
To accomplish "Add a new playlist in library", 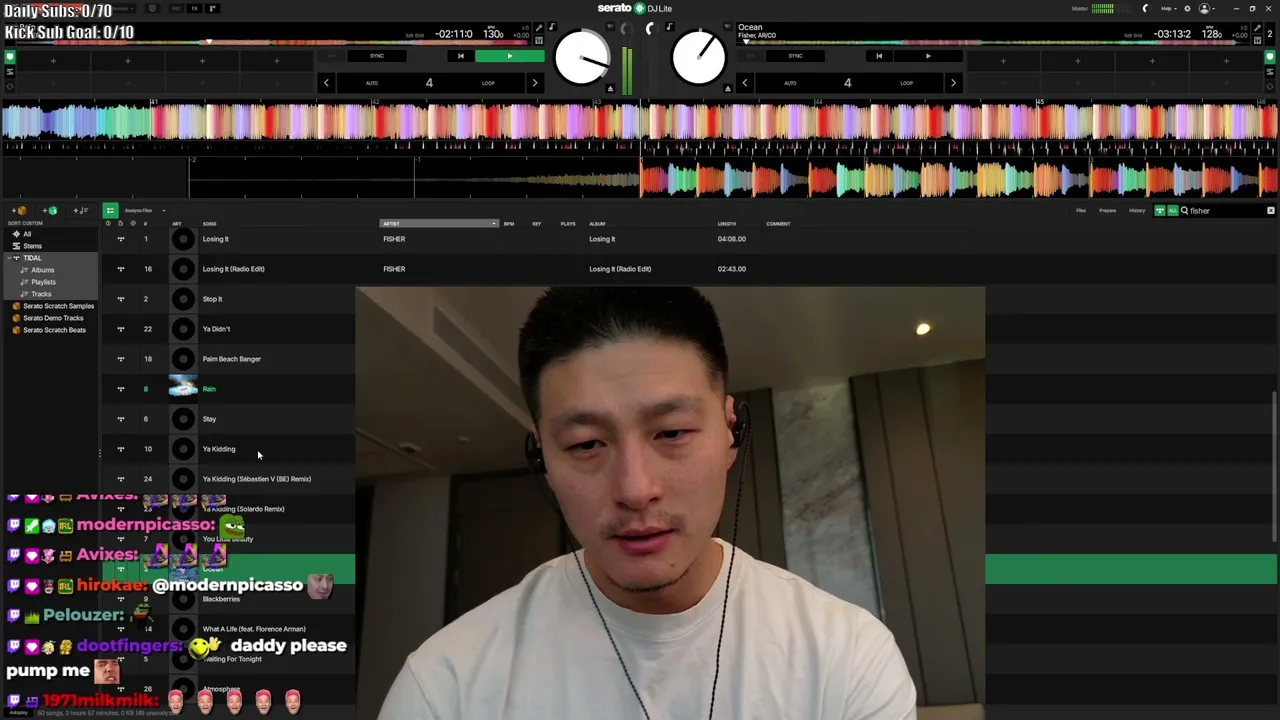I will coord(81,211).
